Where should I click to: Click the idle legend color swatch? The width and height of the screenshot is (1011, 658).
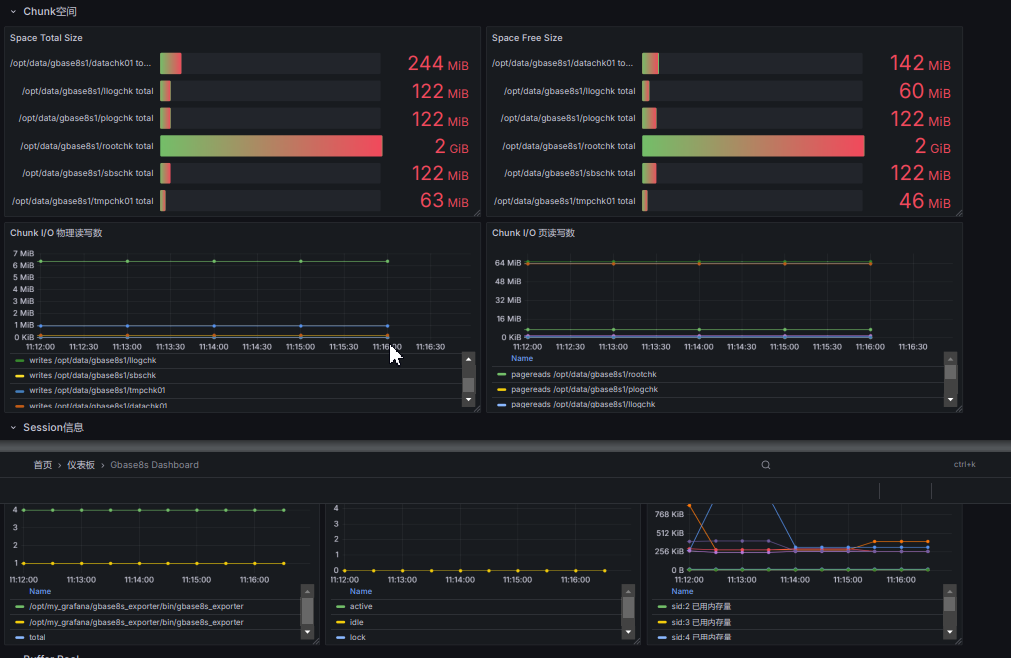tap(340, 623)
